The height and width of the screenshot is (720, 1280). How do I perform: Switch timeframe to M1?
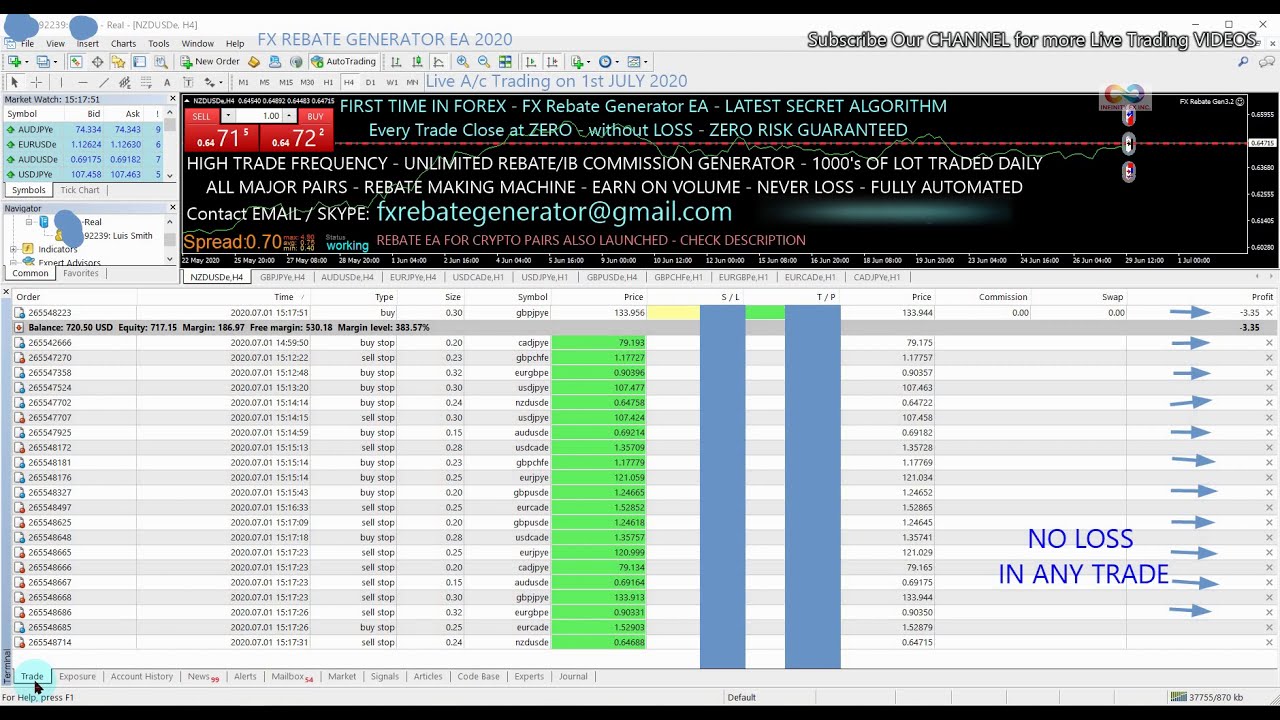pyautogui.click(x=243, y=82)
